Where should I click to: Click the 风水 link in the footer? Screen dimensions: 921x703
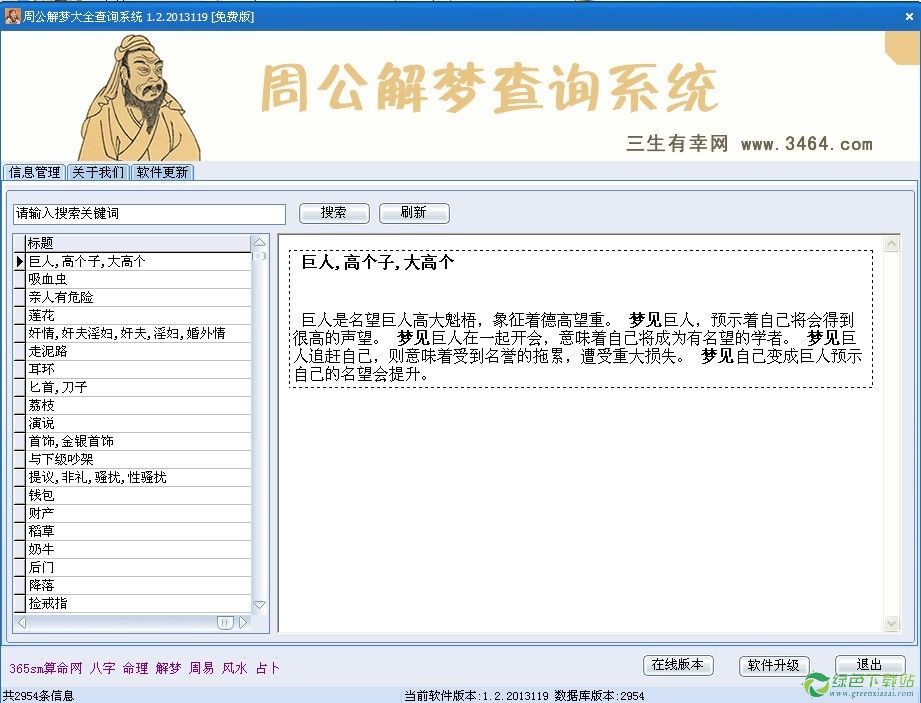coord(233,667)
